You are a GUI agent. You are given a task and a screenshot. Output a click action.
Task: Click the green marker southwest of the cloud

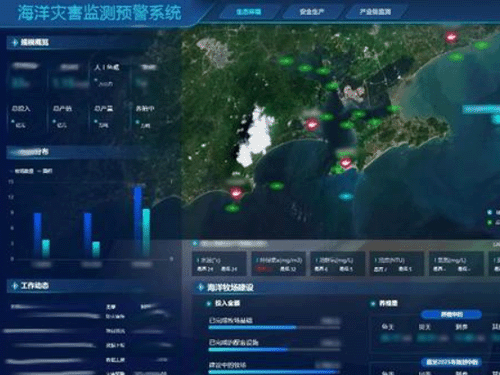pos(232,209)
